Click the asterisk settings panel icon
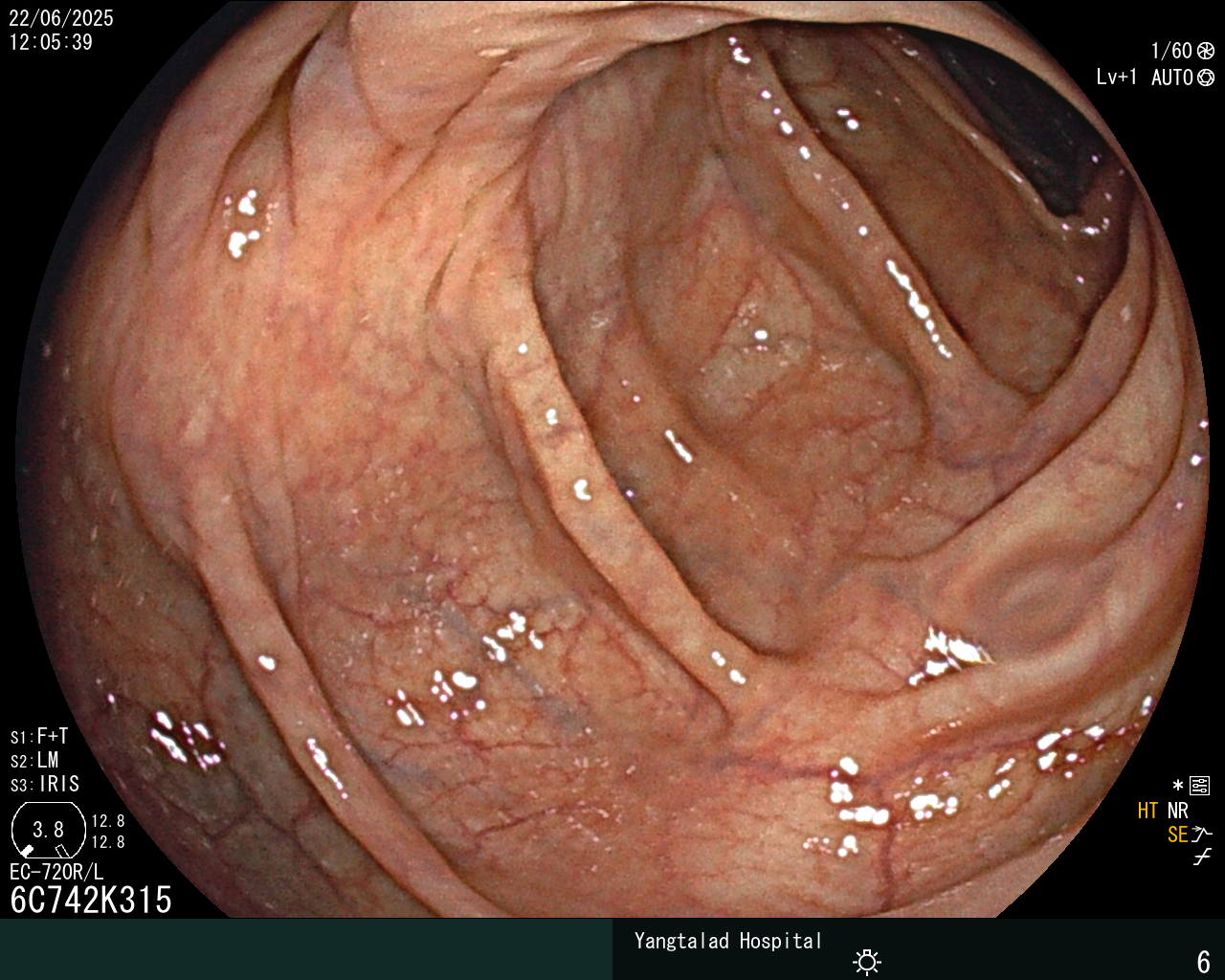This screenshot has height=980, width=1225. coord(1192,786)
